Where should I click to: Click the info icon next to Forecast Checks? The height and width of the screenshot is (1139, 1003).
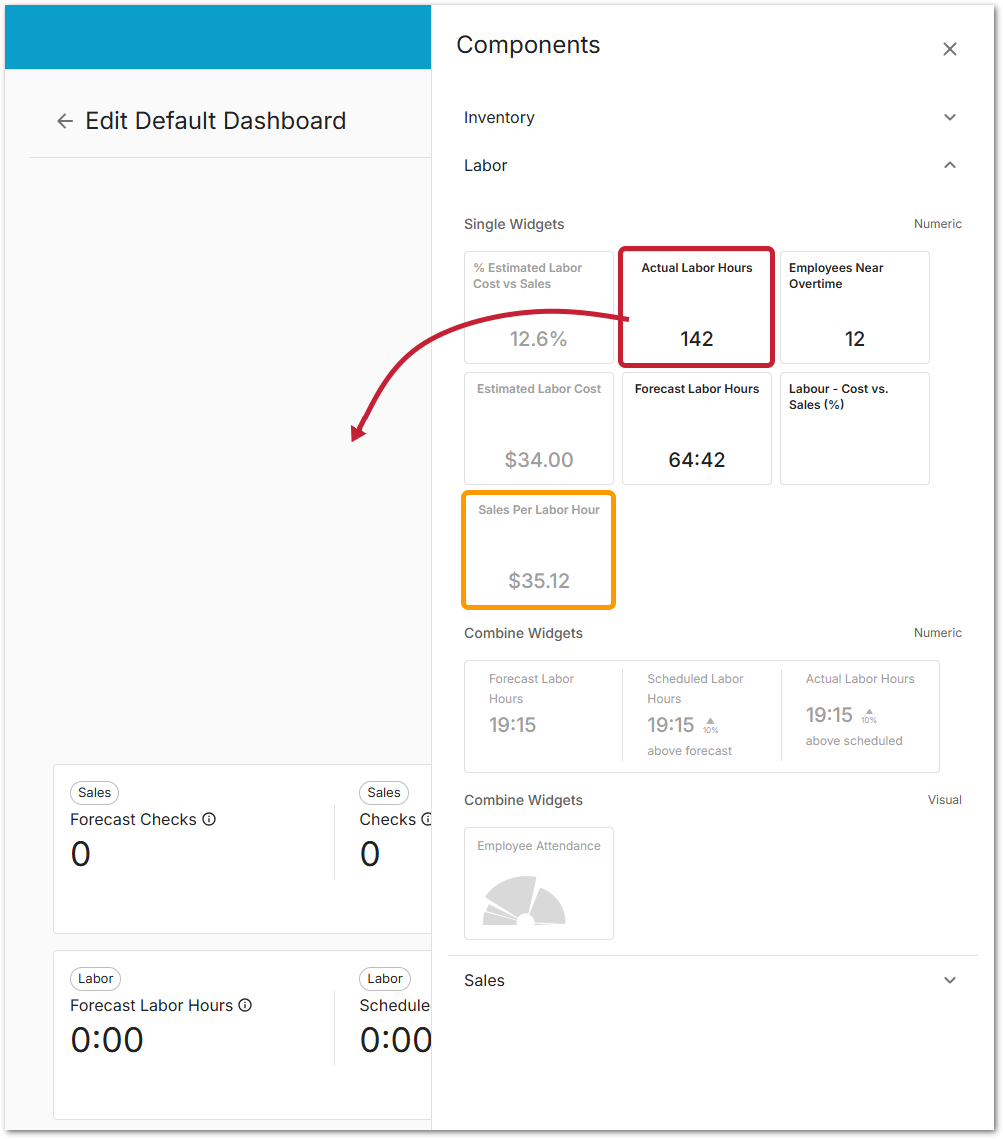pyautogui.click(x=209, y=819)
